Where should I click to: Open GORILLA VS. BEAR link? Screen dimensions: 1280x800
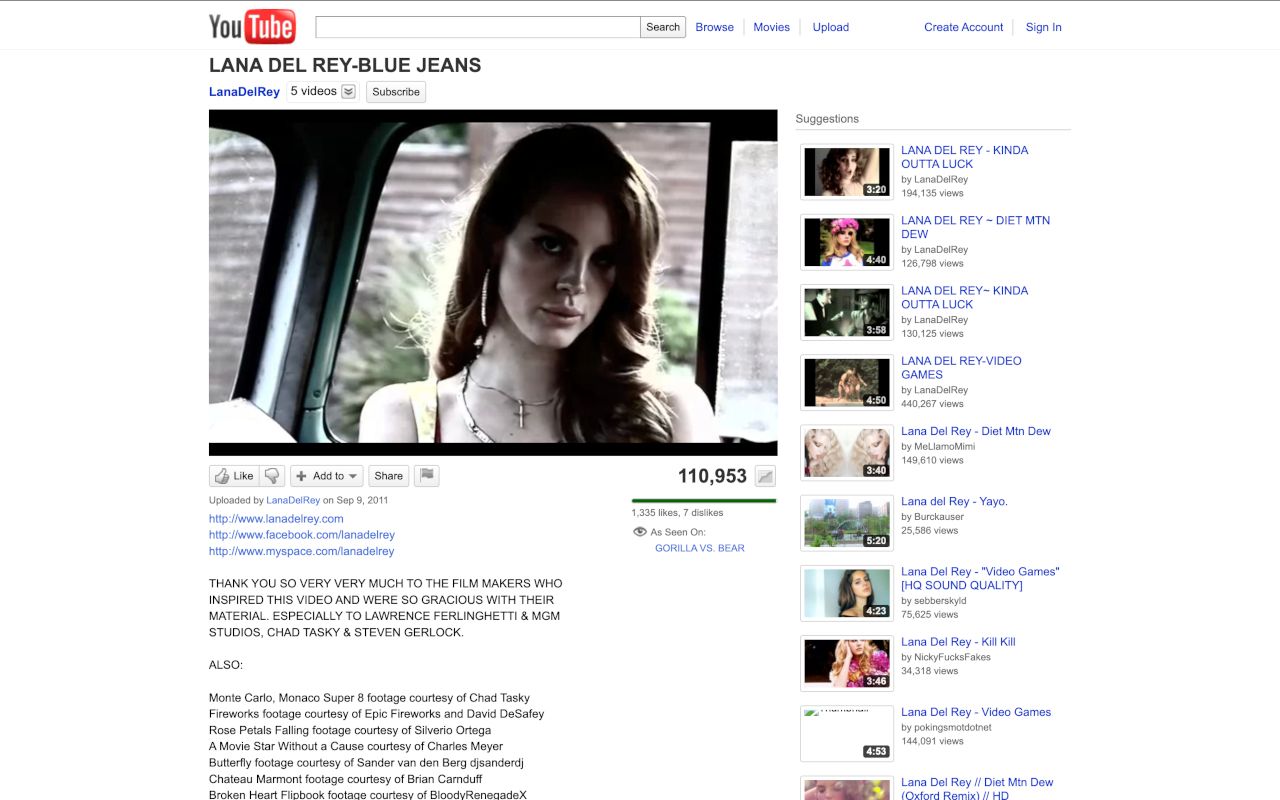pyautogui.click(x=700, y=548)
